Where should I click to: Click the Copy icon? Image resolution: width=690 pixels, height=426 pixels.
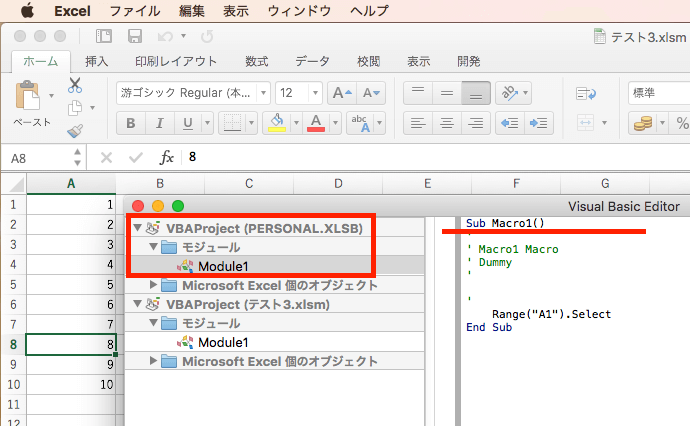tap(75, 108)
